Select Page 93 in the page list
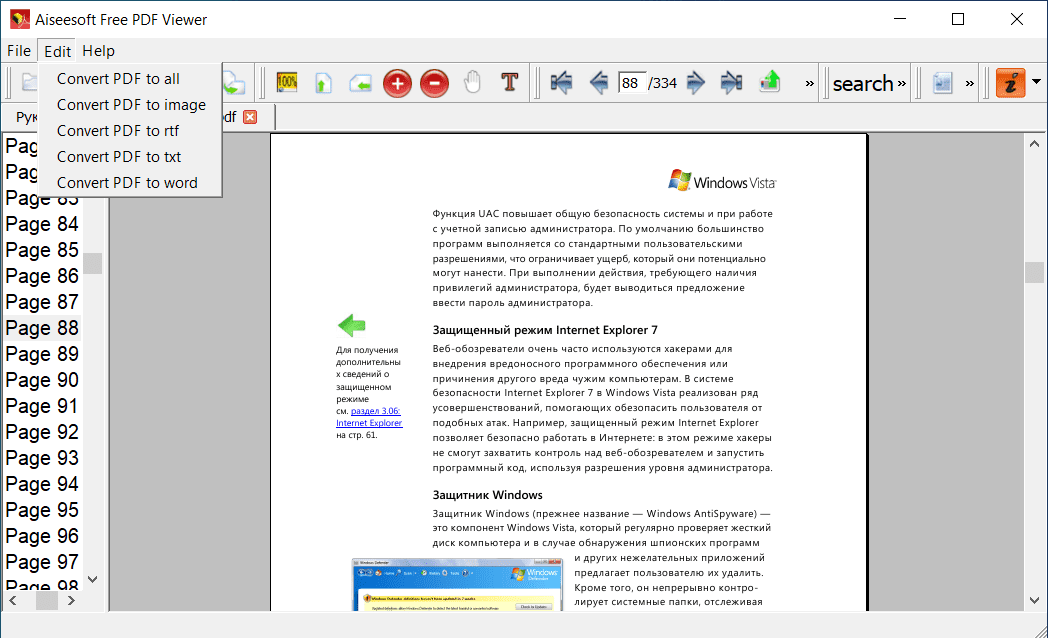This screenshot has width=1048, height=638. [x=42, y=458]
